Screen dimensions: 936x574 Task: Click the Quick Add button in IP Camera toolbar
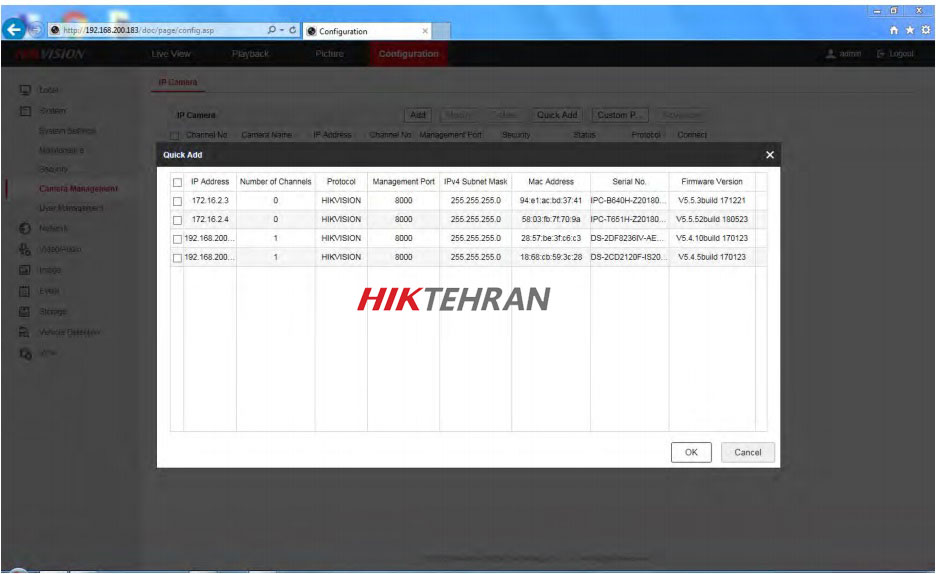557,115
